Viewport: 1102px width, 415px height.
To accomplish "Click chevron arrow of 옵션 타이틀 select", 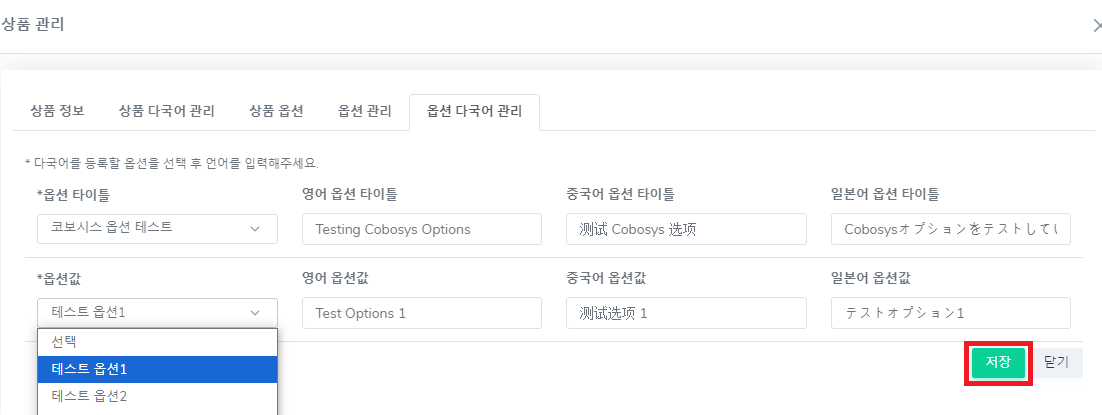I will pos(256,228).
